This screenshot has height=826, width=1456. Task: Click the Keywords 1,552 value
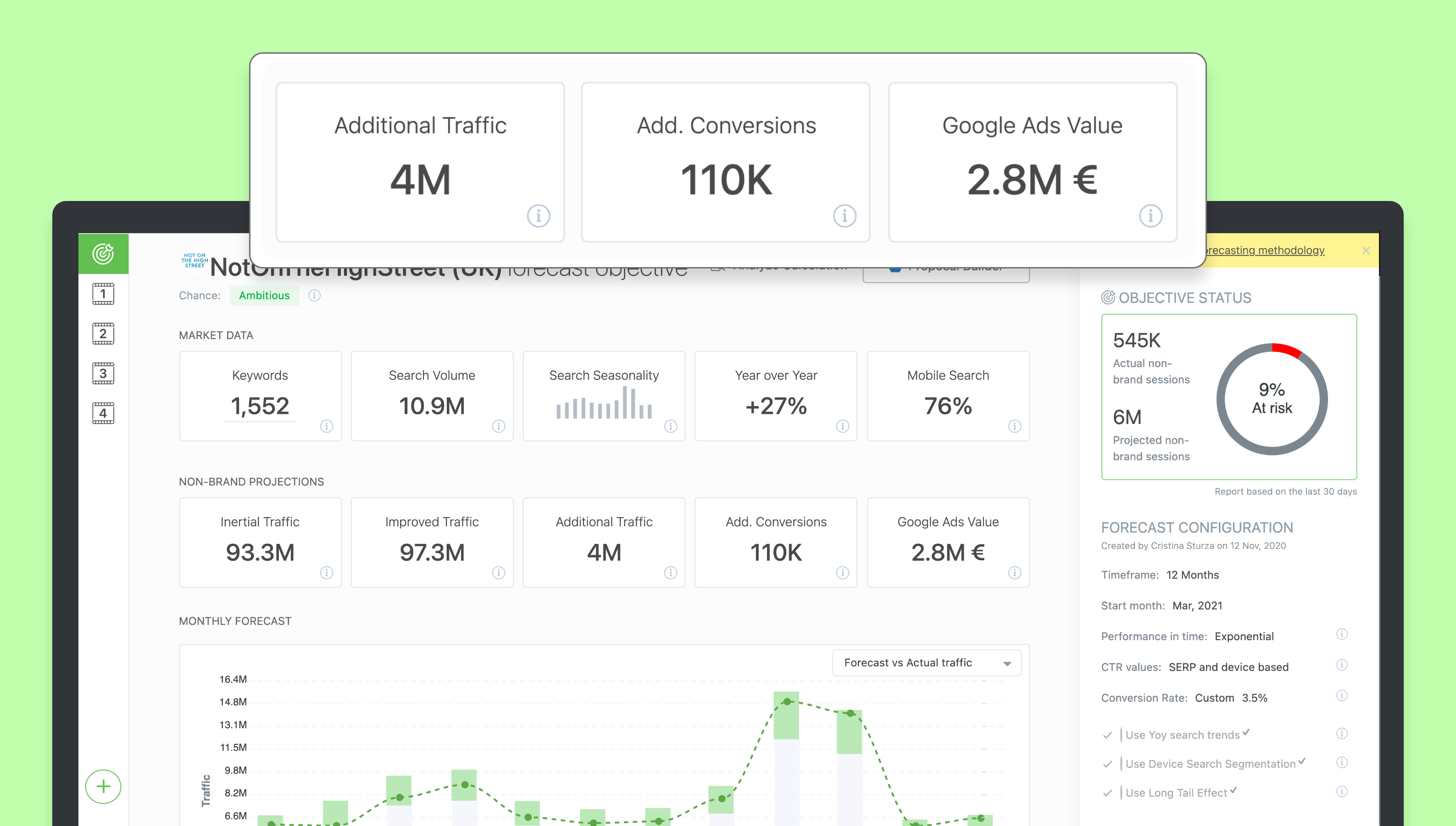tap(260, 406)
